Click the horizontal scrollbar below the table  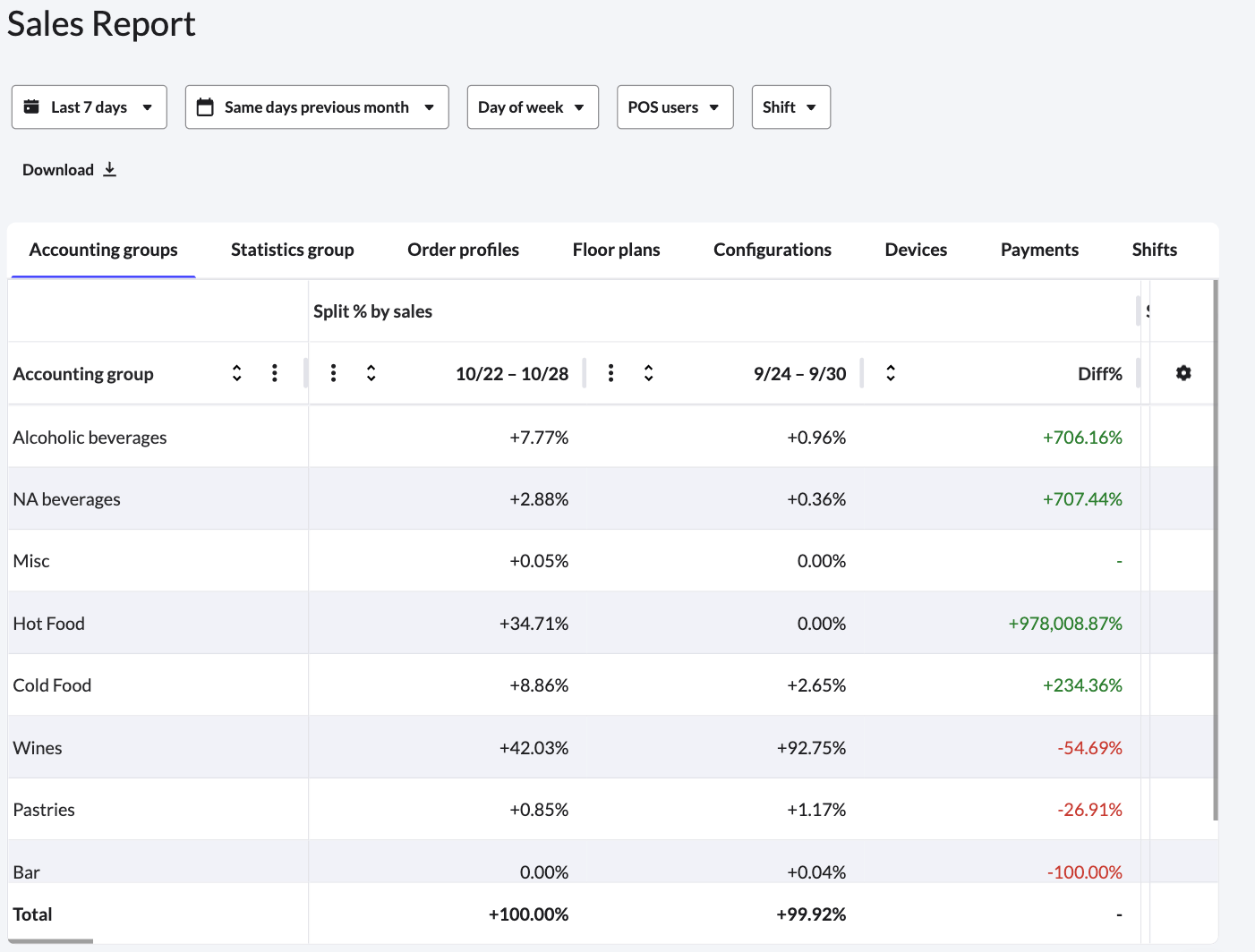(x=50, y=942)
